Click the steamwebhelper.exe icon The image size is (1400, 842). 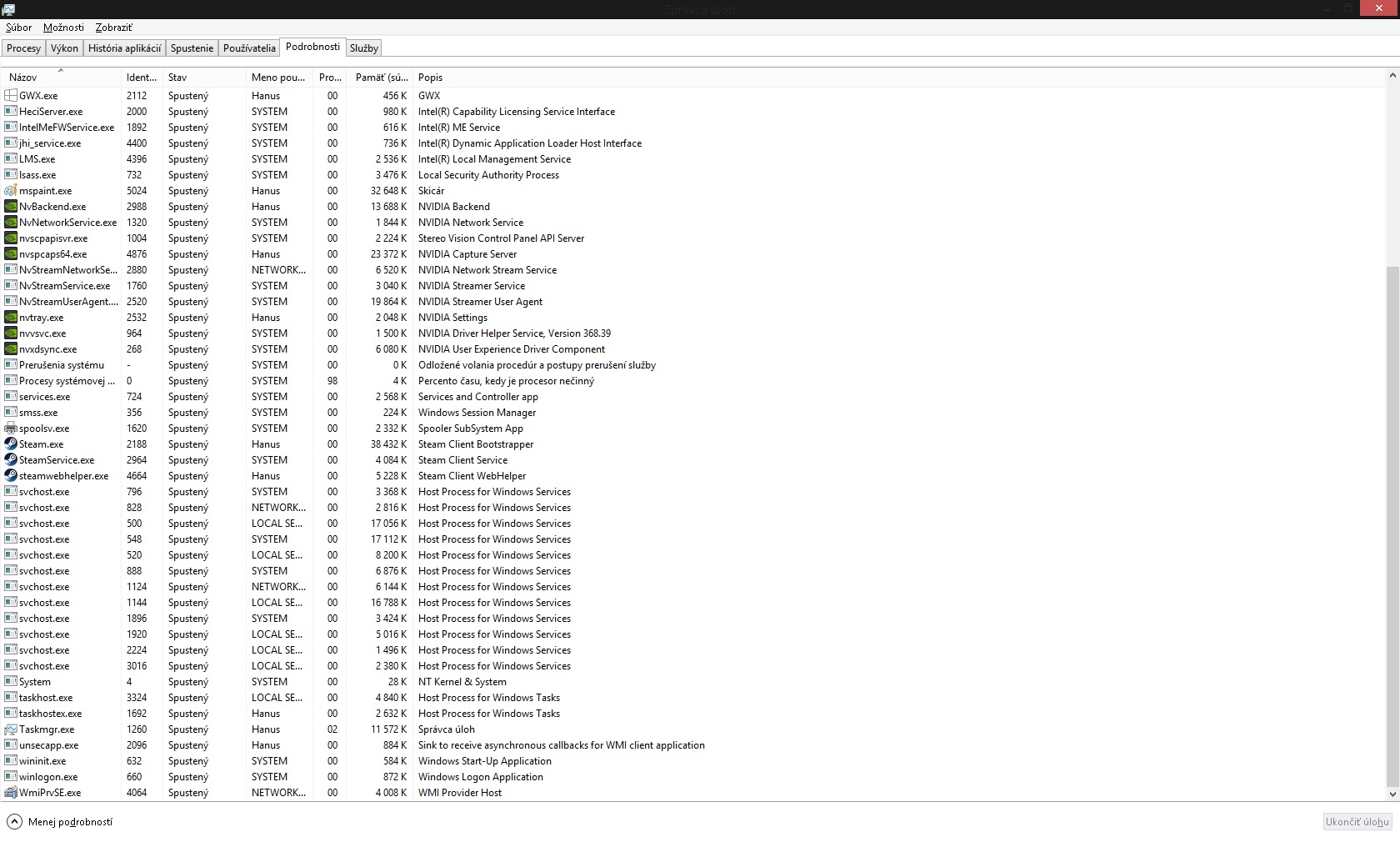11,476
